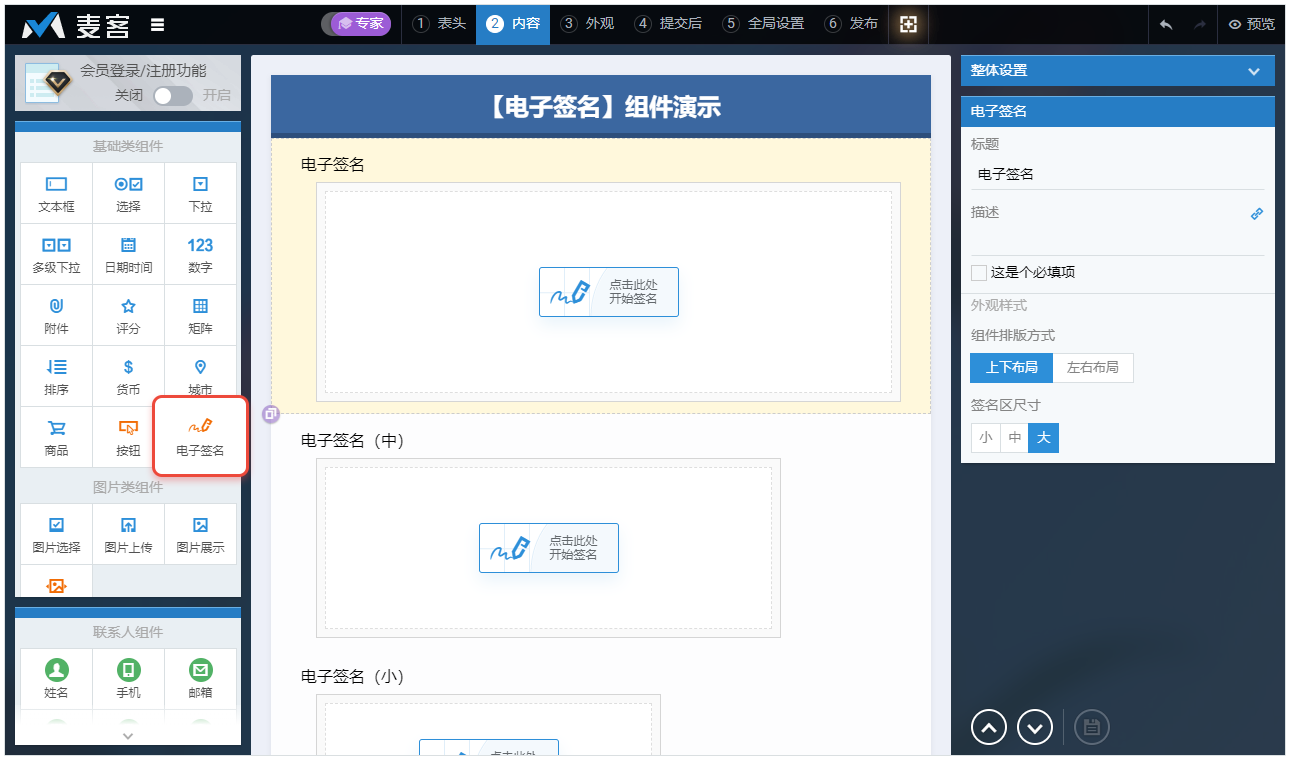
Task: Click 点击此处开始签名 in 电子签名（中）
Action: 549,548
